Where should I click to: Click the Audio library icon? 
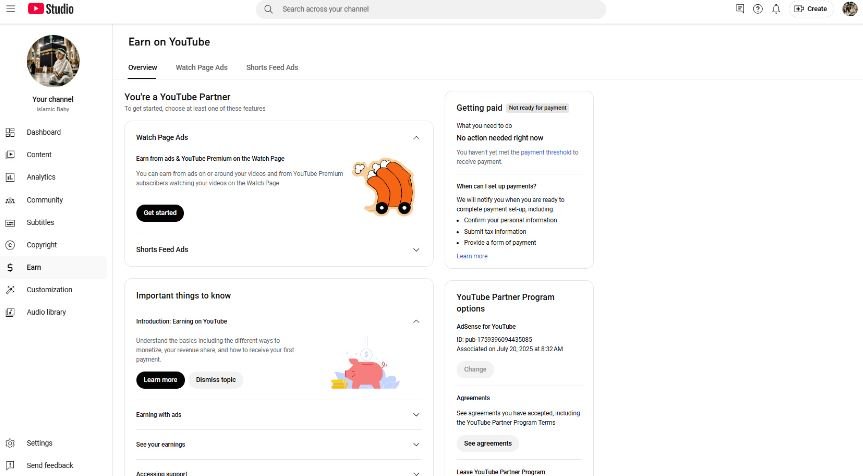[x=10, y=312]
